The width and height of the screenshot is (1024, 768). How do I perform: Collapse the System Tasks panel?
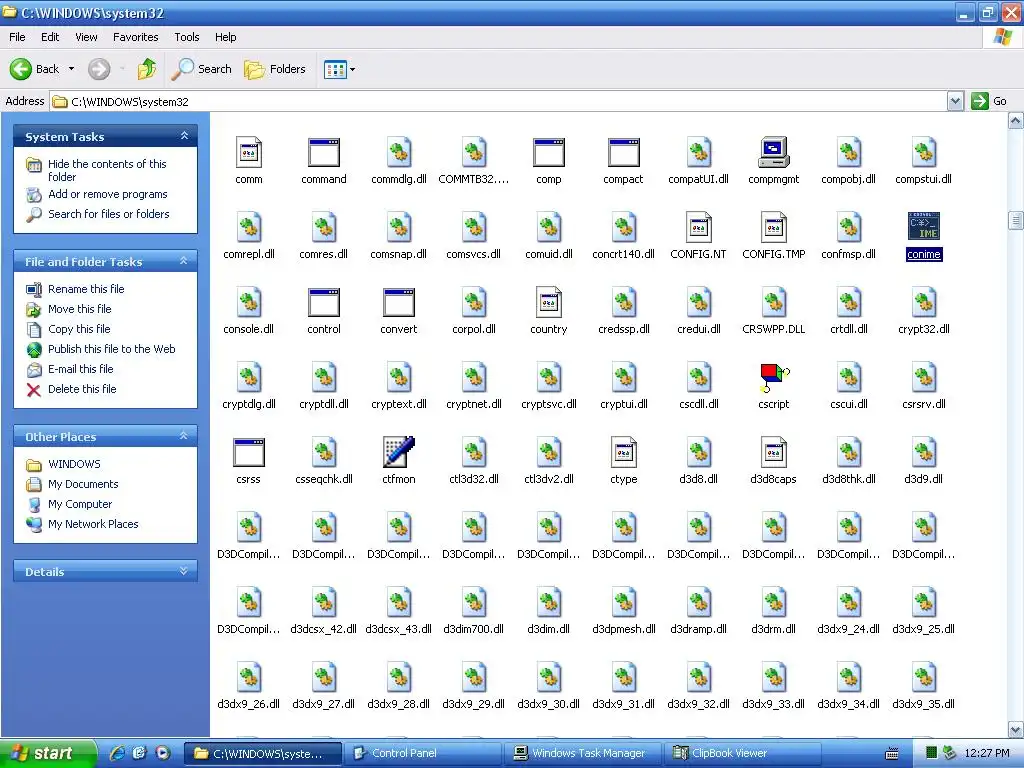point(184,136)
